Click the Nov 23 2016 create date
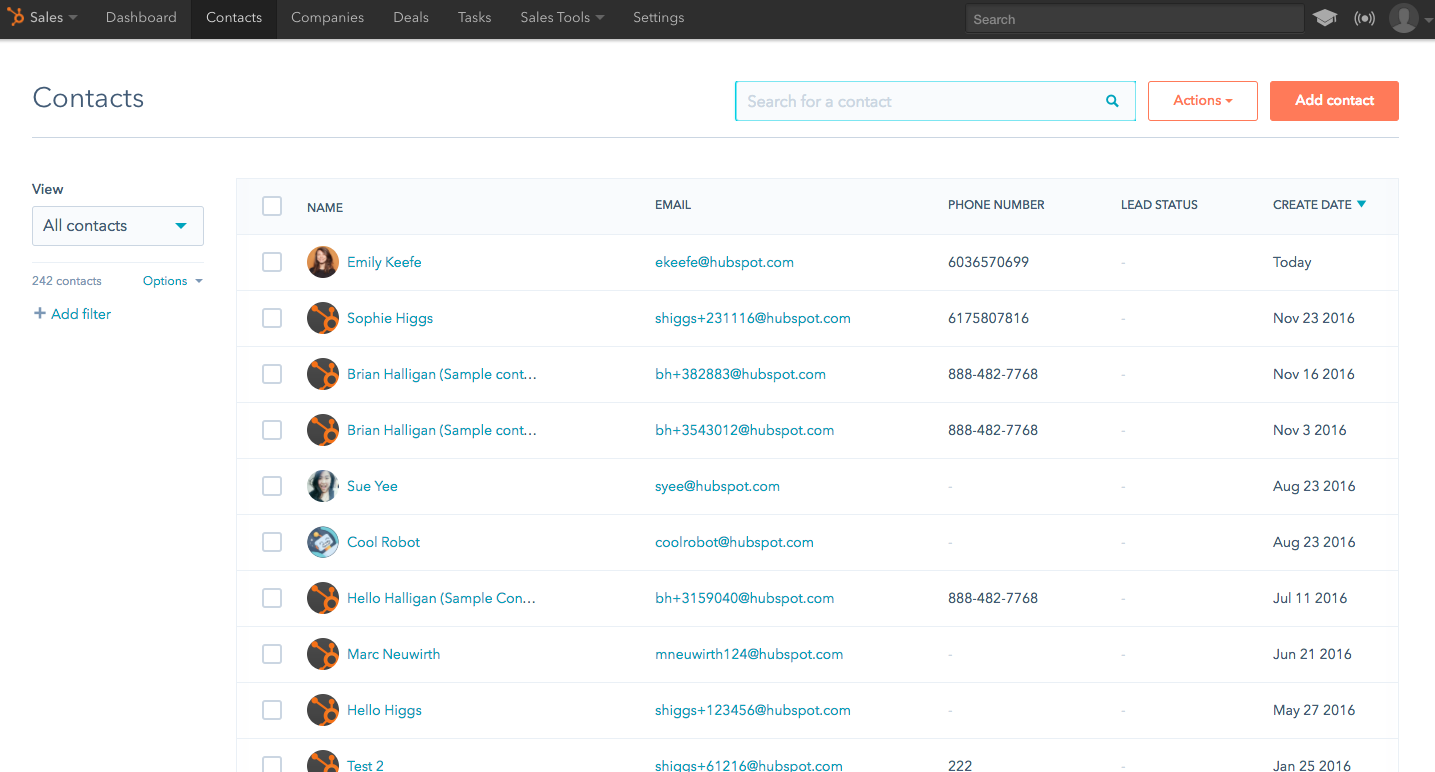Screen dimensions: 1435x772 click(1314, 318)
